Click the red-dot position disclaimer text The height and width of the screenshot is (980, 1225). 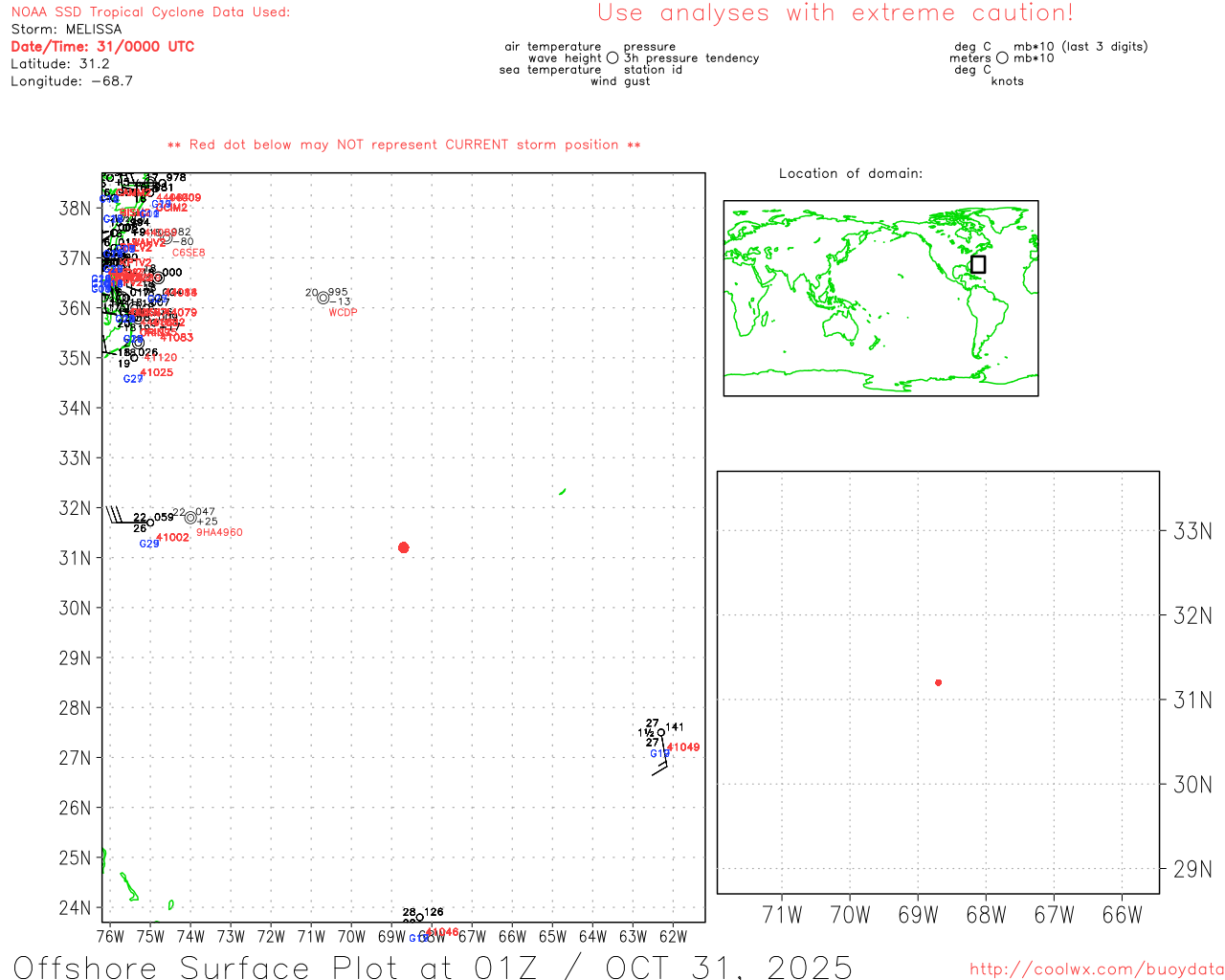pos(404,145)
